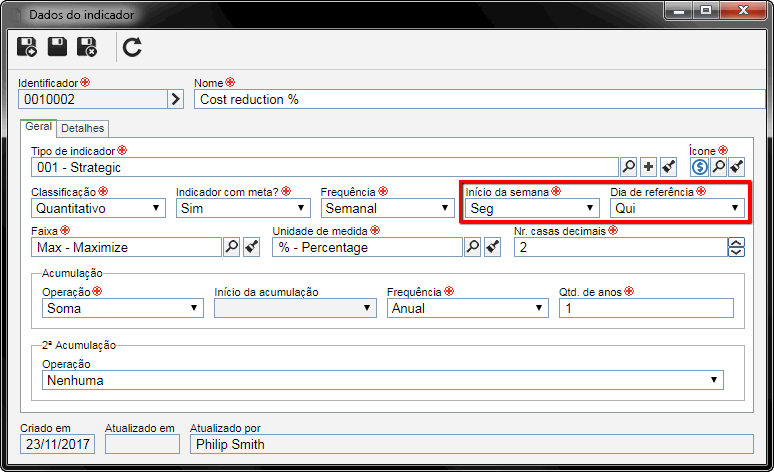Open the accumulation Frequência dropdown showing Anual
774x472 pixels.
467,308
